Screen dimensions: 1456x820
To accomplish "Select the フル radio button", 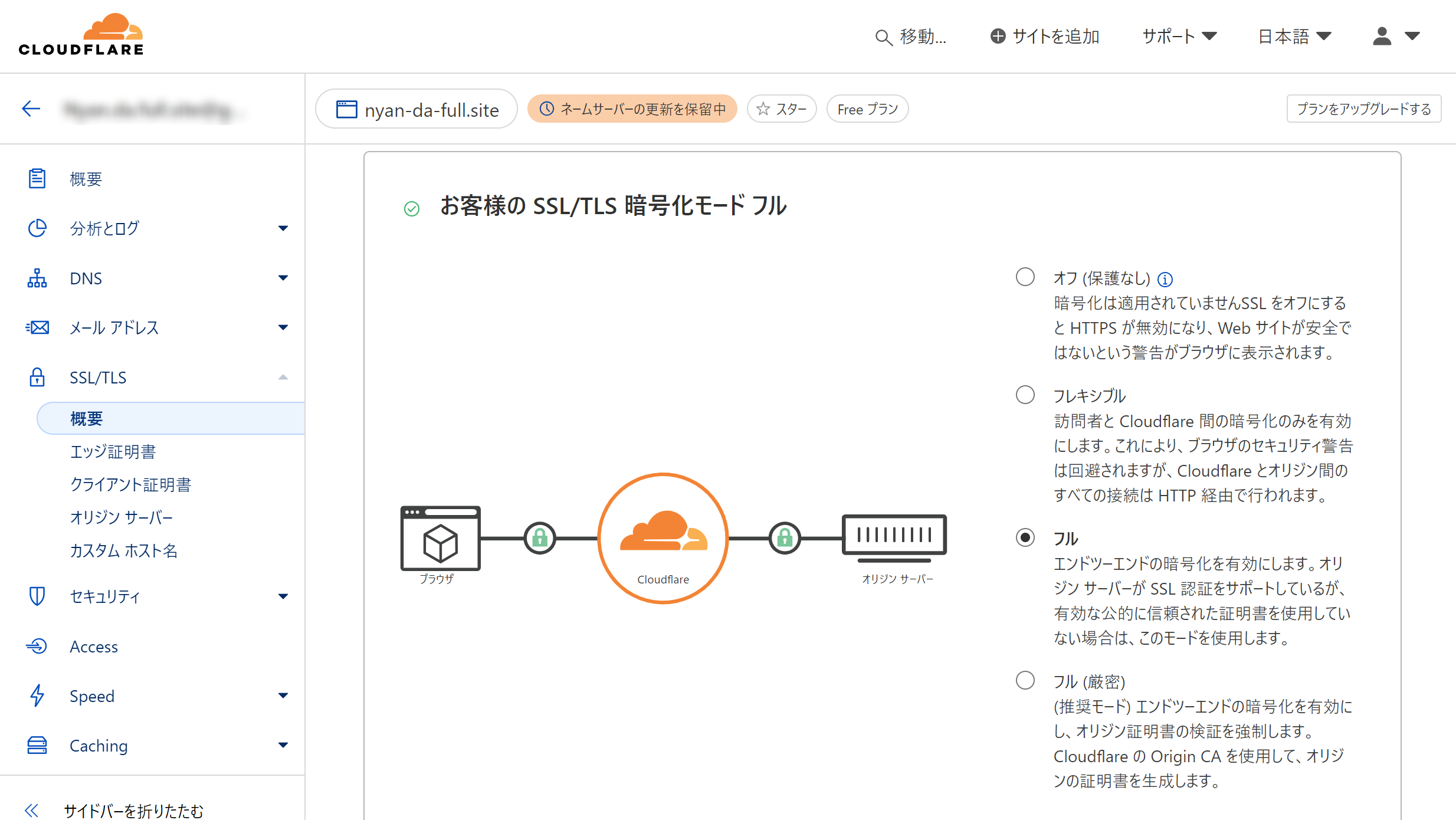I will coord(1025,537).
